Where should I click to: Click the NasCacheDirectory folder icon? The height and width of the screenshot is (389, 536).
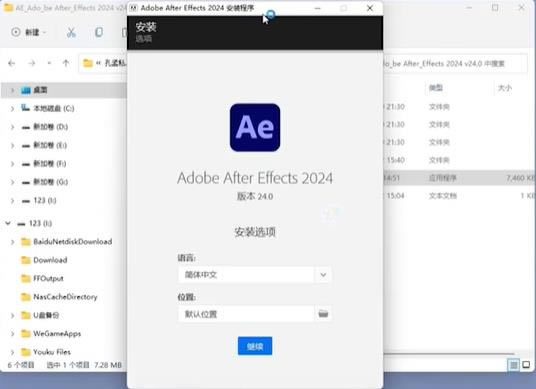click(26, 297)
